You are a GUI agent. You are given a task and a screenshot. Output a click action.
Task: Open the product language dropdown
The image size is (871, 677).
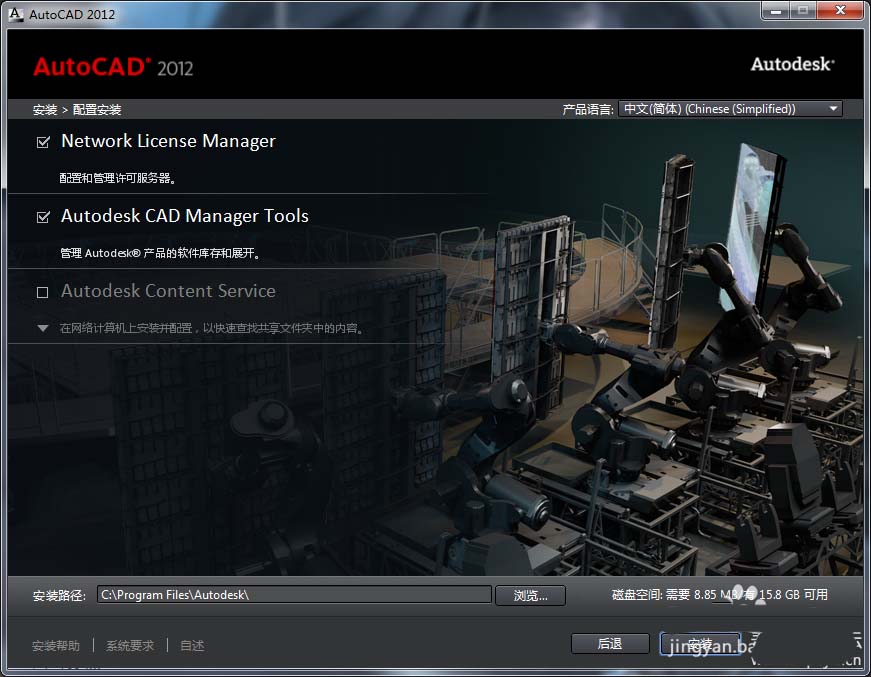pos(730,109)
